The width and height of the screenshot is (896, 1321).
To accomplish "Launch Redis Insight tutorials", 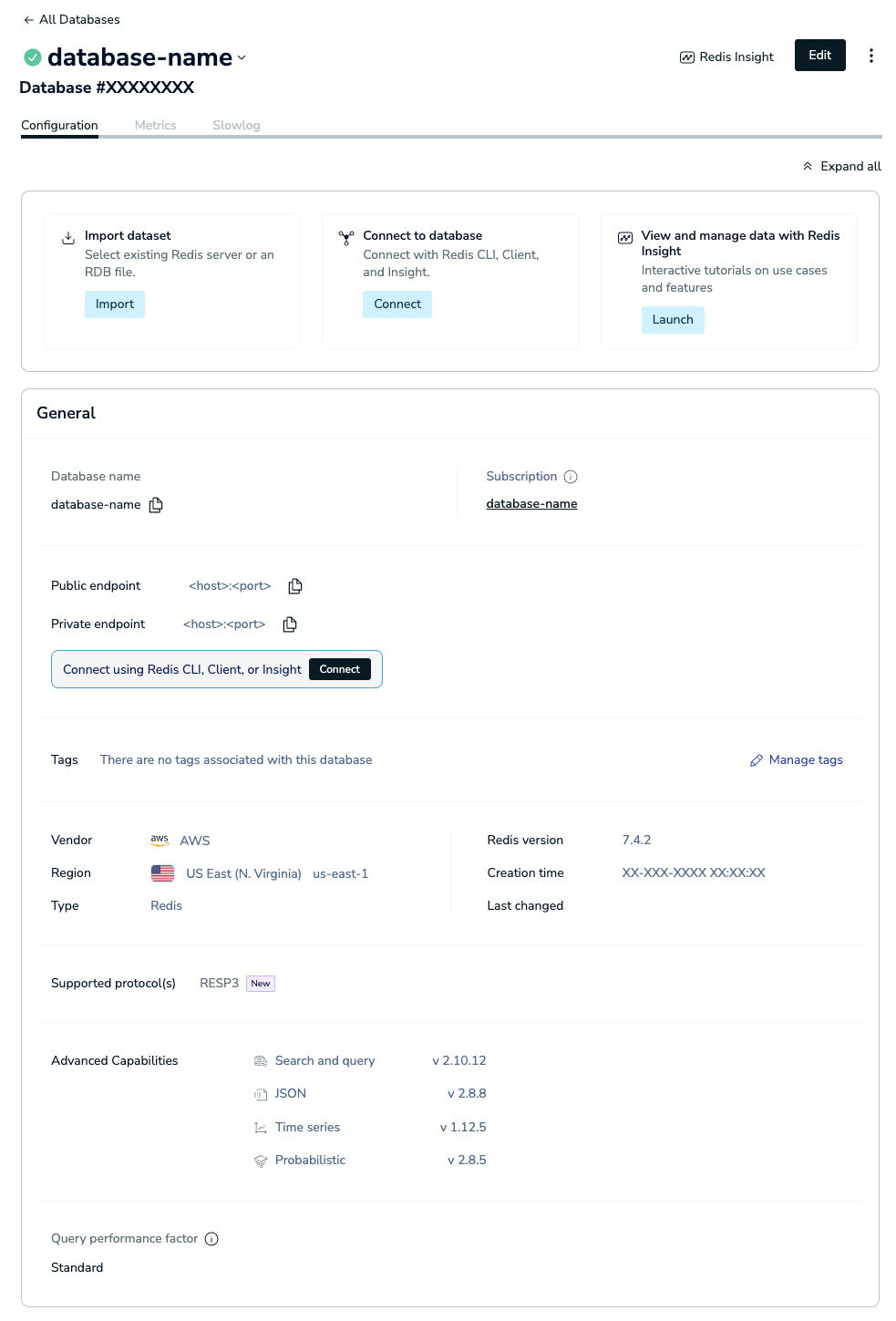I will pyautogui.click(x=672, y=320).
